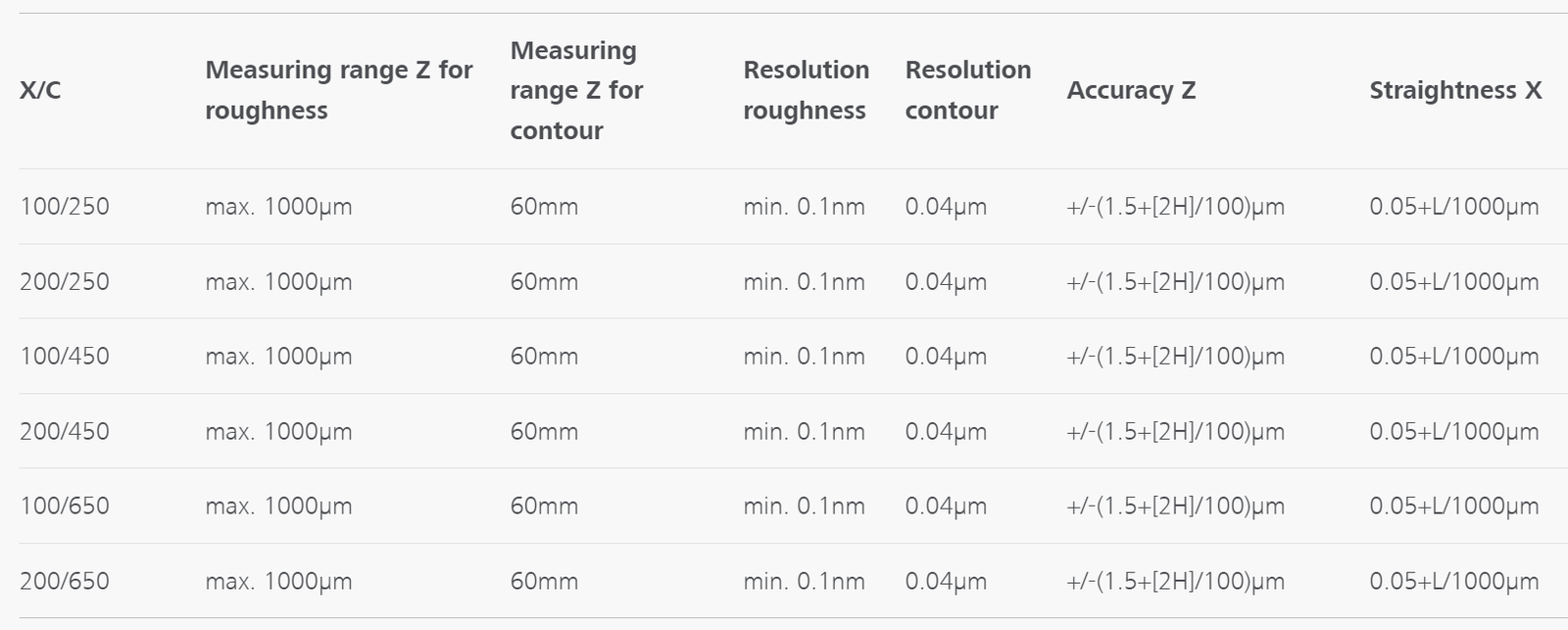Click the 60mm cell in the 200/250 row
This screenshot has height=630, width=1568.
544,282
